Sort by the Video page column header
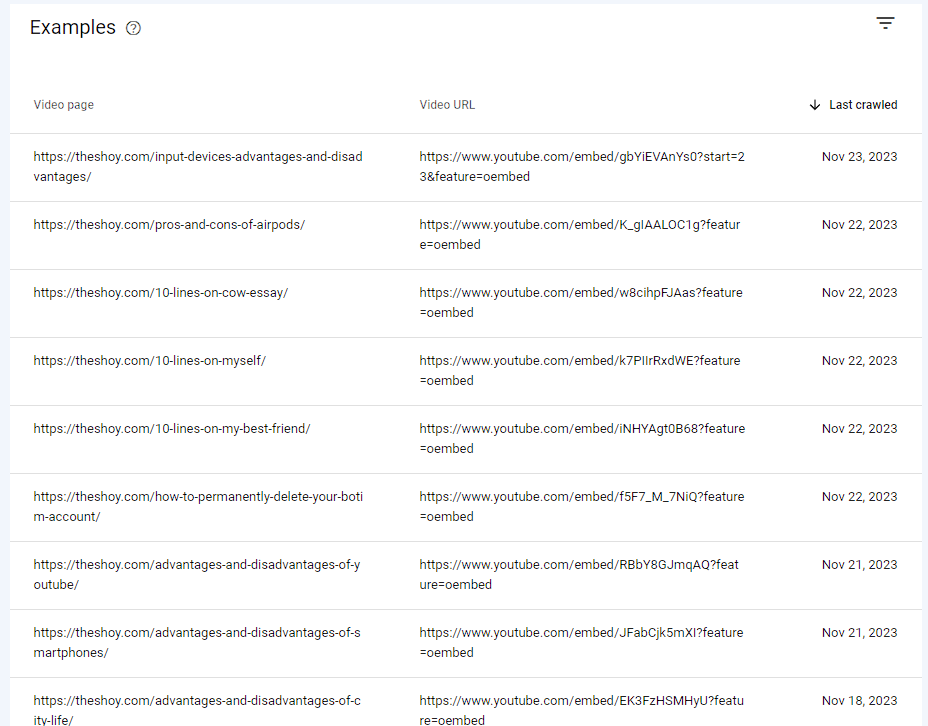Viewport: 928px width, 726px height. click(63, 104)
